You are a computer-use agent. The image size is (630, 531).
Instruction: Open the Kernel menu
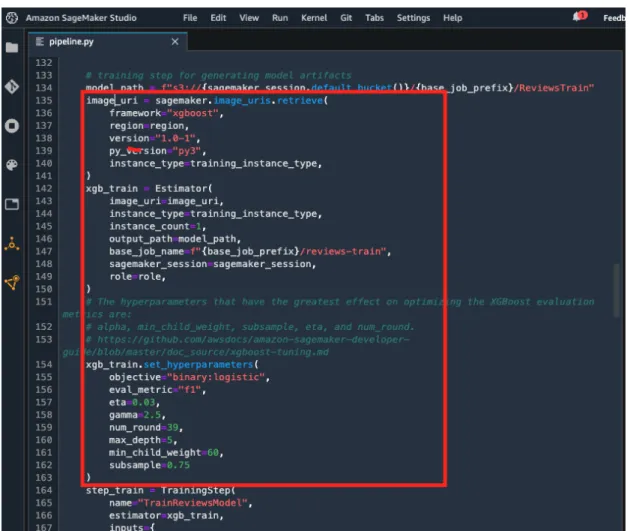[x=314, y=18]
